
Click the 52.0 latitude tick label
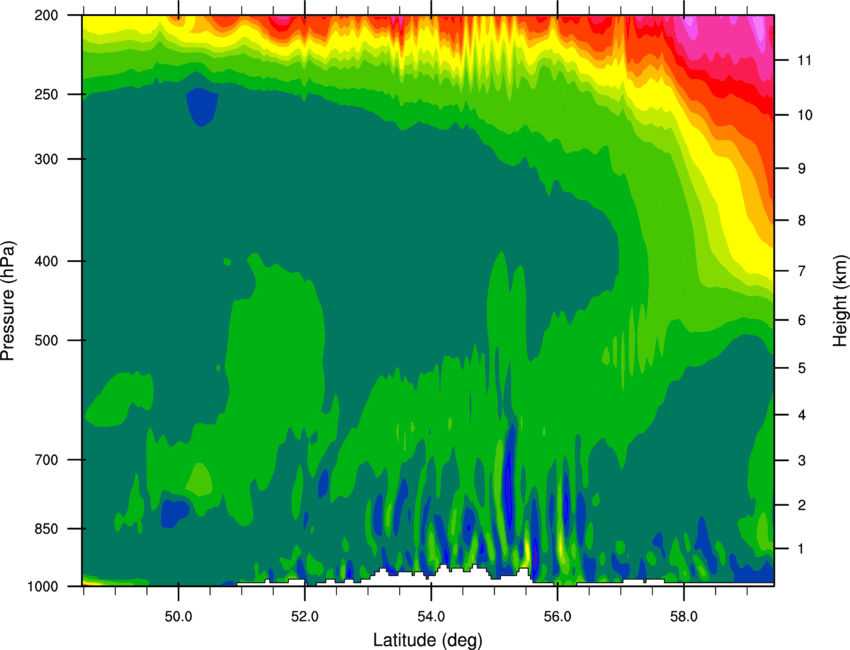coord(305,617)
